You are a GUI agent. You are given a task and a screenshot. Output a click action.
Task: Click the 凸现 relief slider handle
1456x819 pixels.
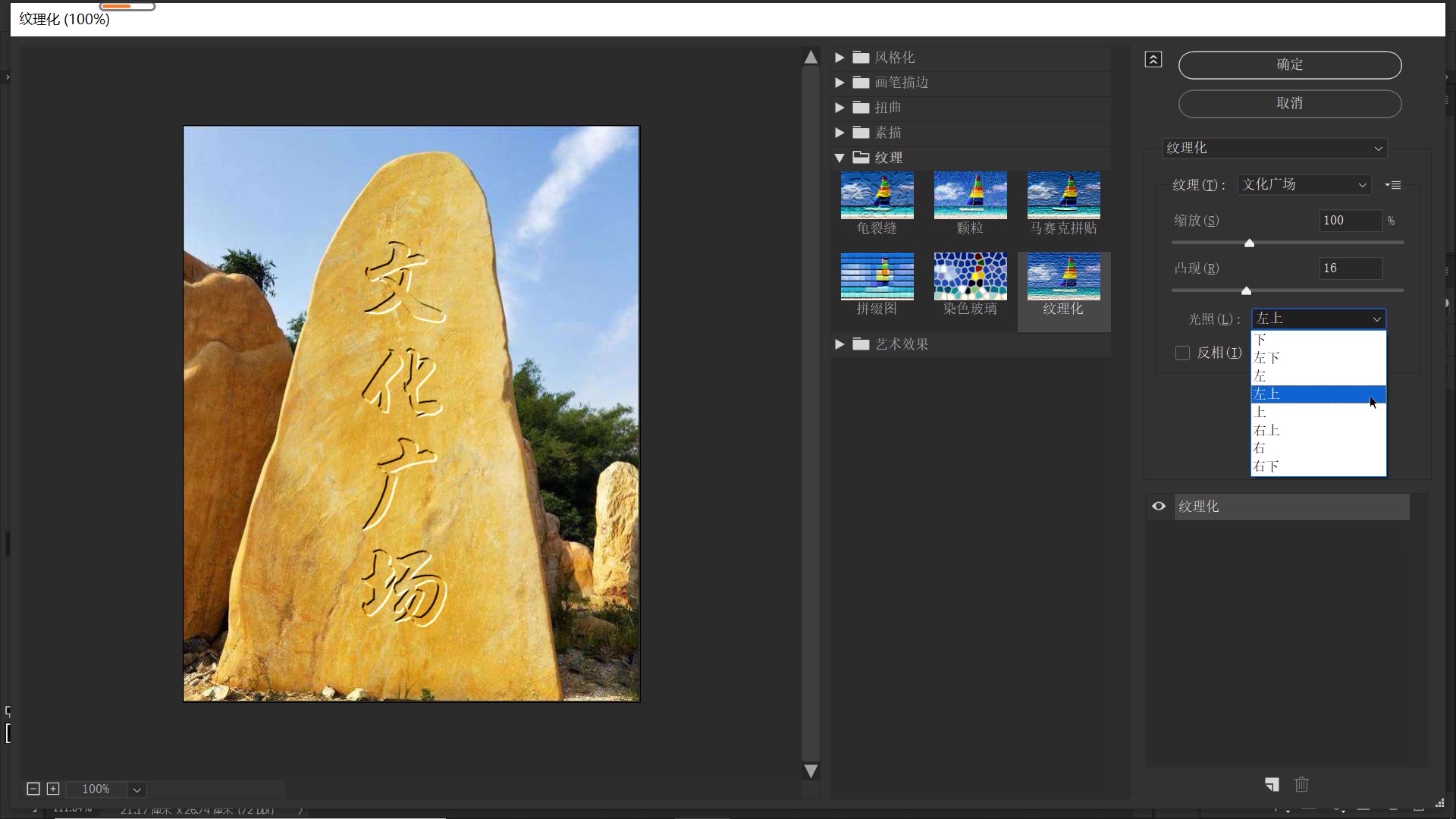pos(1246,290)
